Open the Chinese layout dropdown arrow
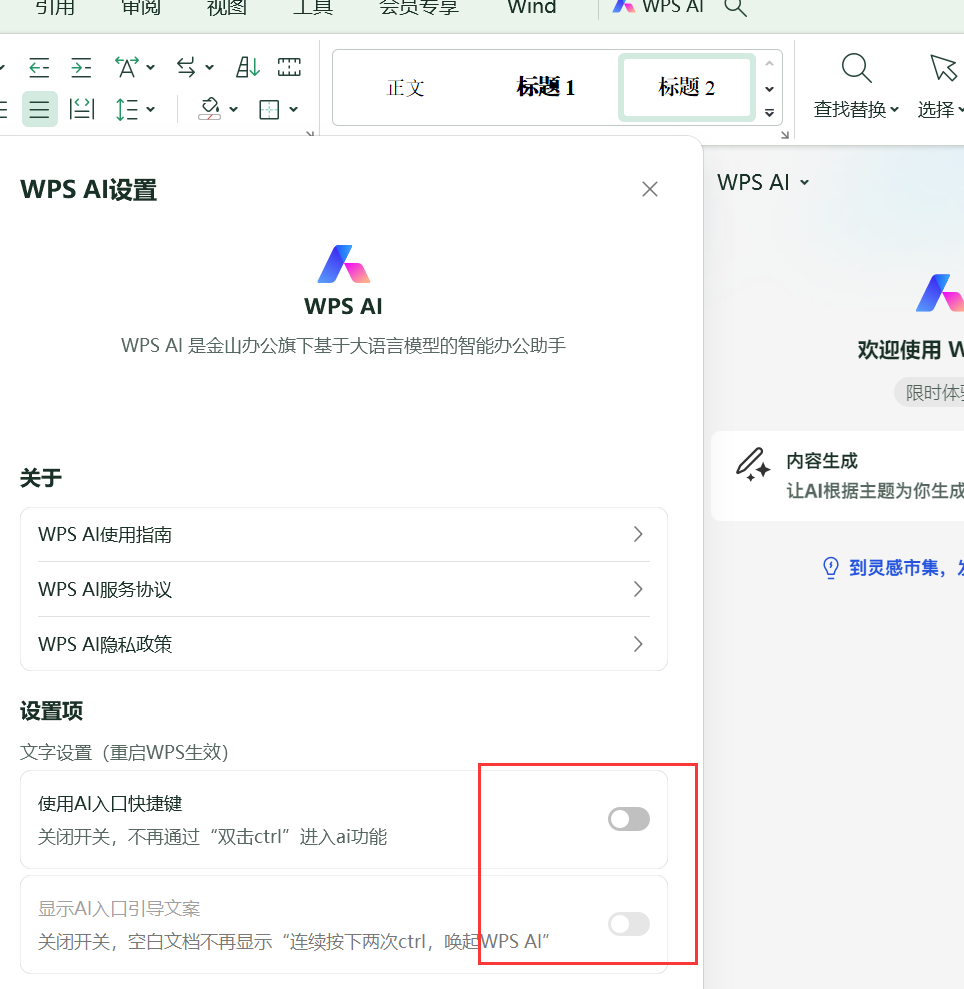The height and width of the screenshot is (989, 964). pyautogui.click(x=151, y=67)
